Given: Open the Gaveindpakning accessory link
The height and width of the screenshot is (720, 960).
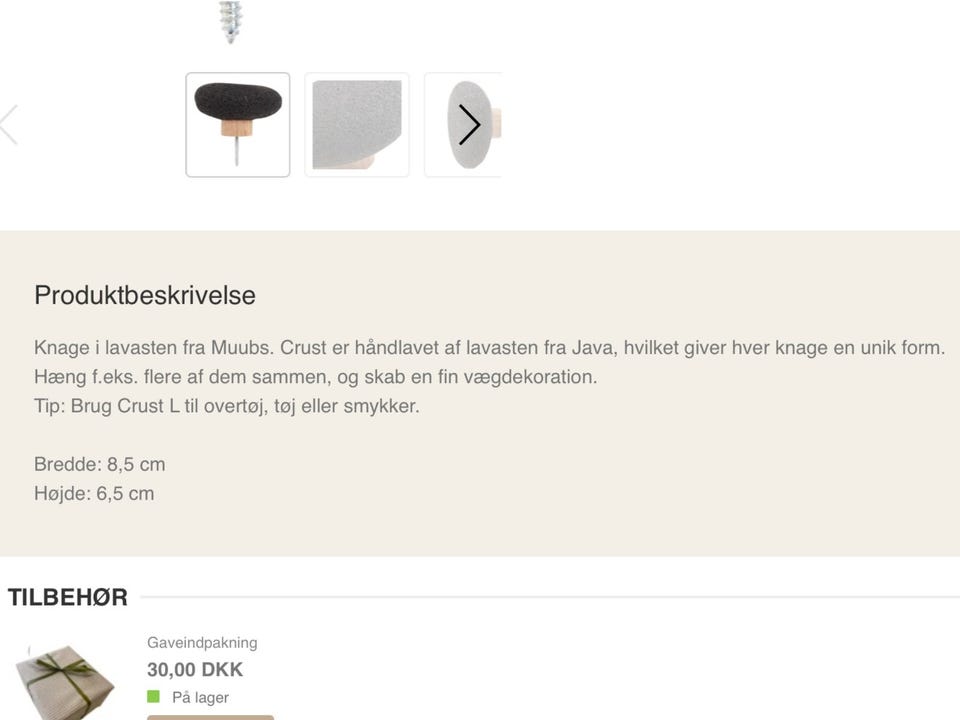Looking at the screenshot, I should 202,643.
